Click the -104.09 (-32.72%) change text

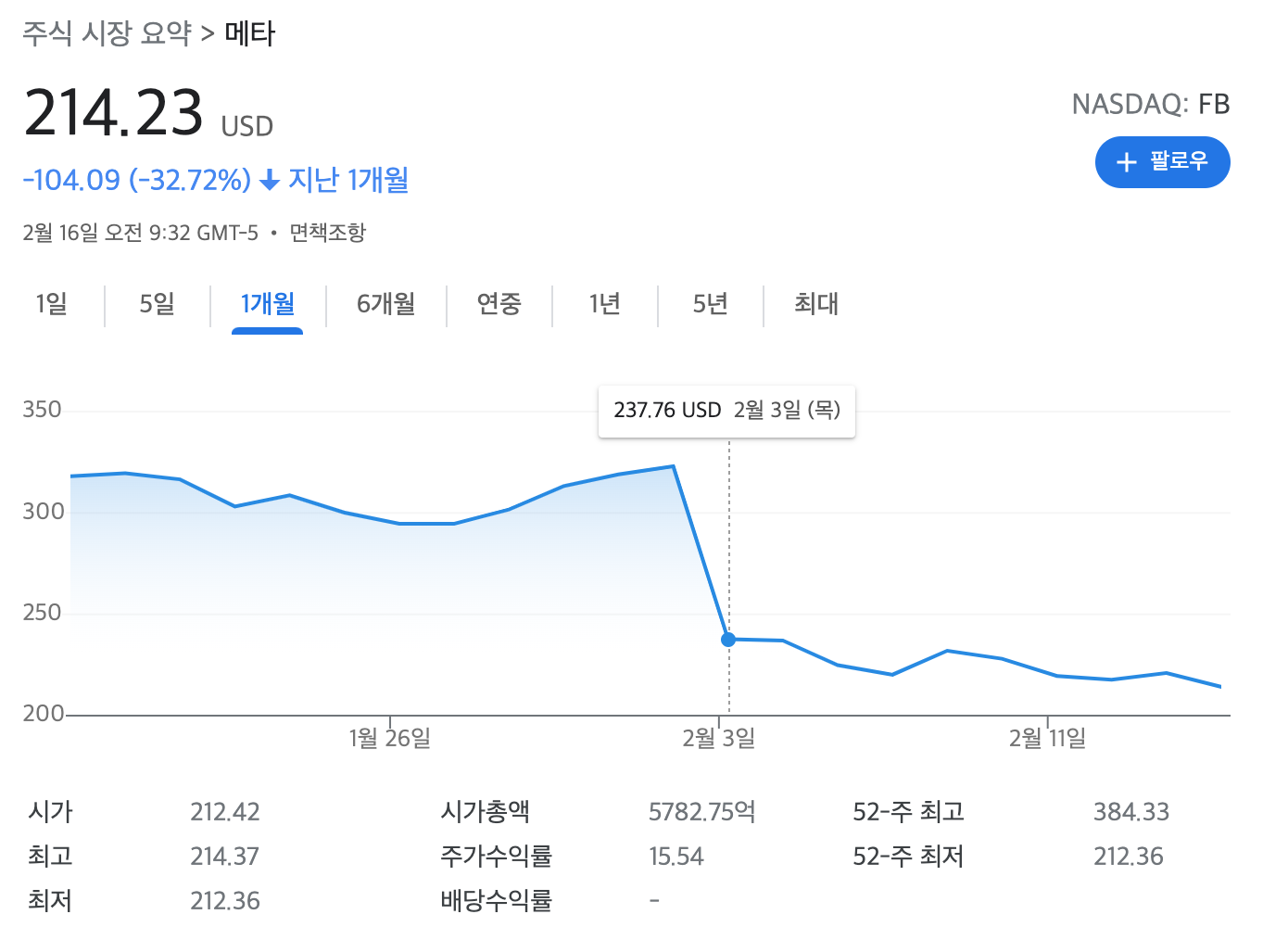pos(137,180)
